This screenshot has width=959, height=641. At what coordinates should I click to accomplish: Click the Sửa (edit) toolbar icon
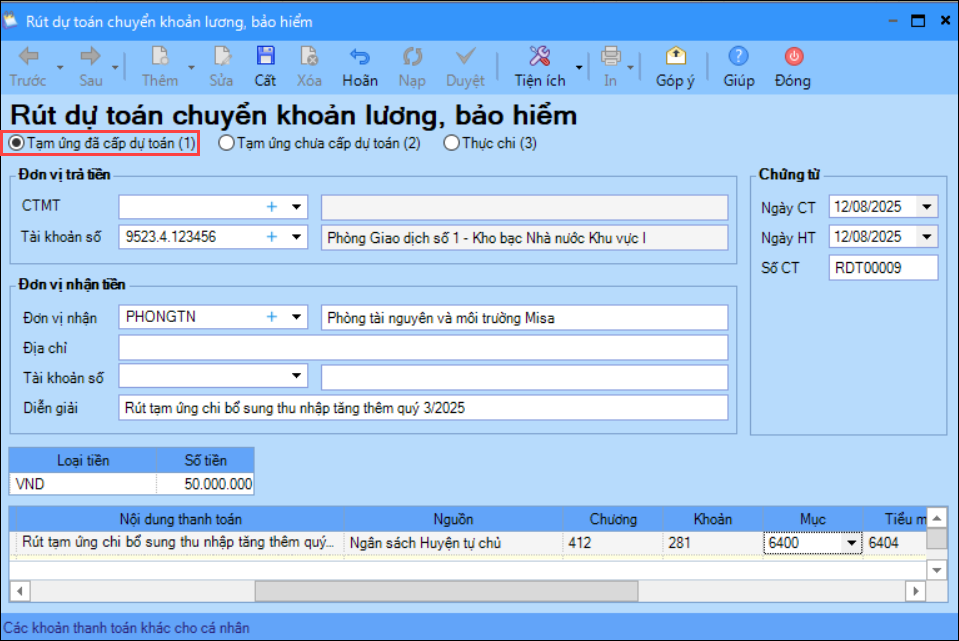[221, 56]
